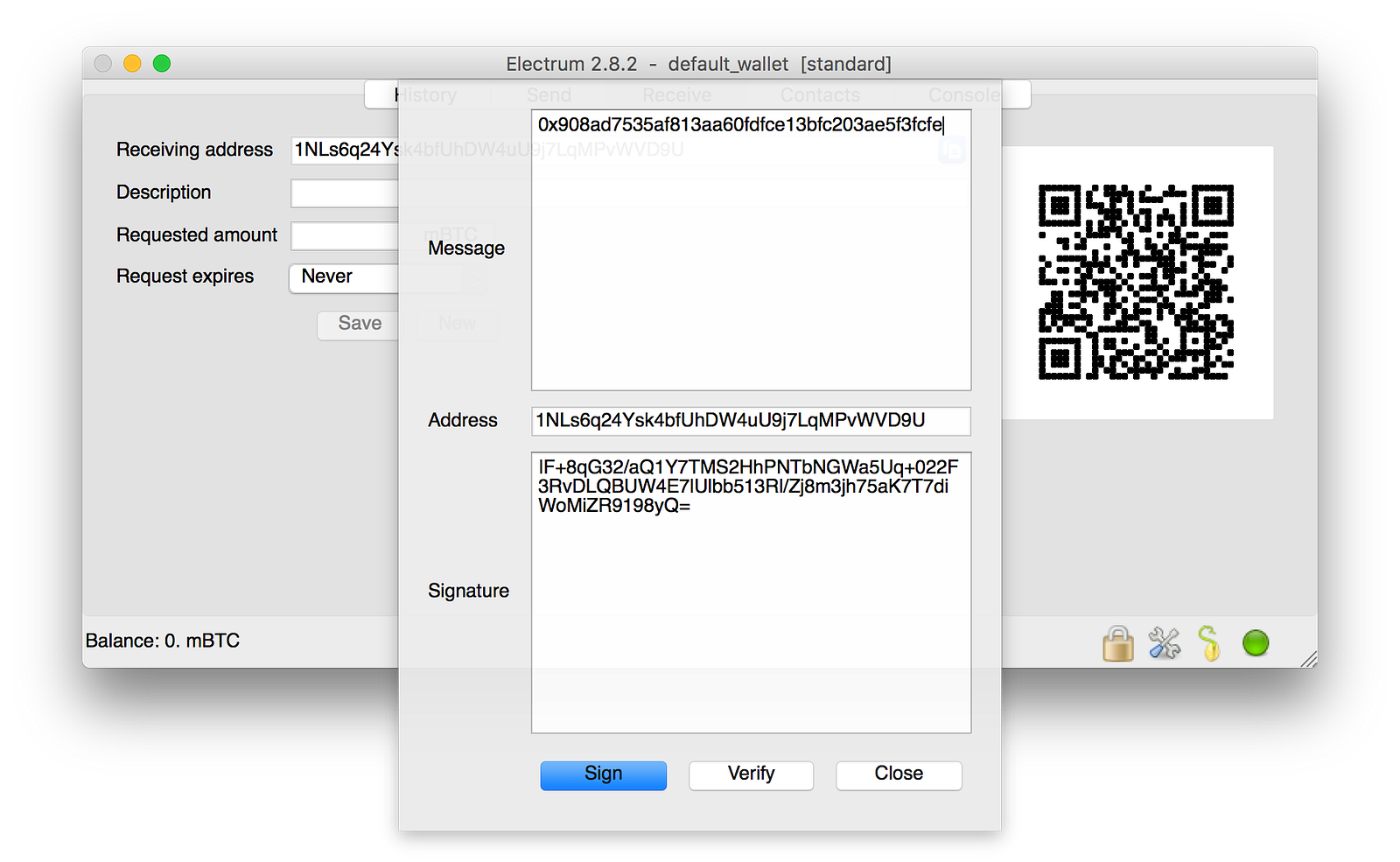
Task: Click the 'Electrum 2.8.2 - default_wallet' window title
Action: coord(698,64)
